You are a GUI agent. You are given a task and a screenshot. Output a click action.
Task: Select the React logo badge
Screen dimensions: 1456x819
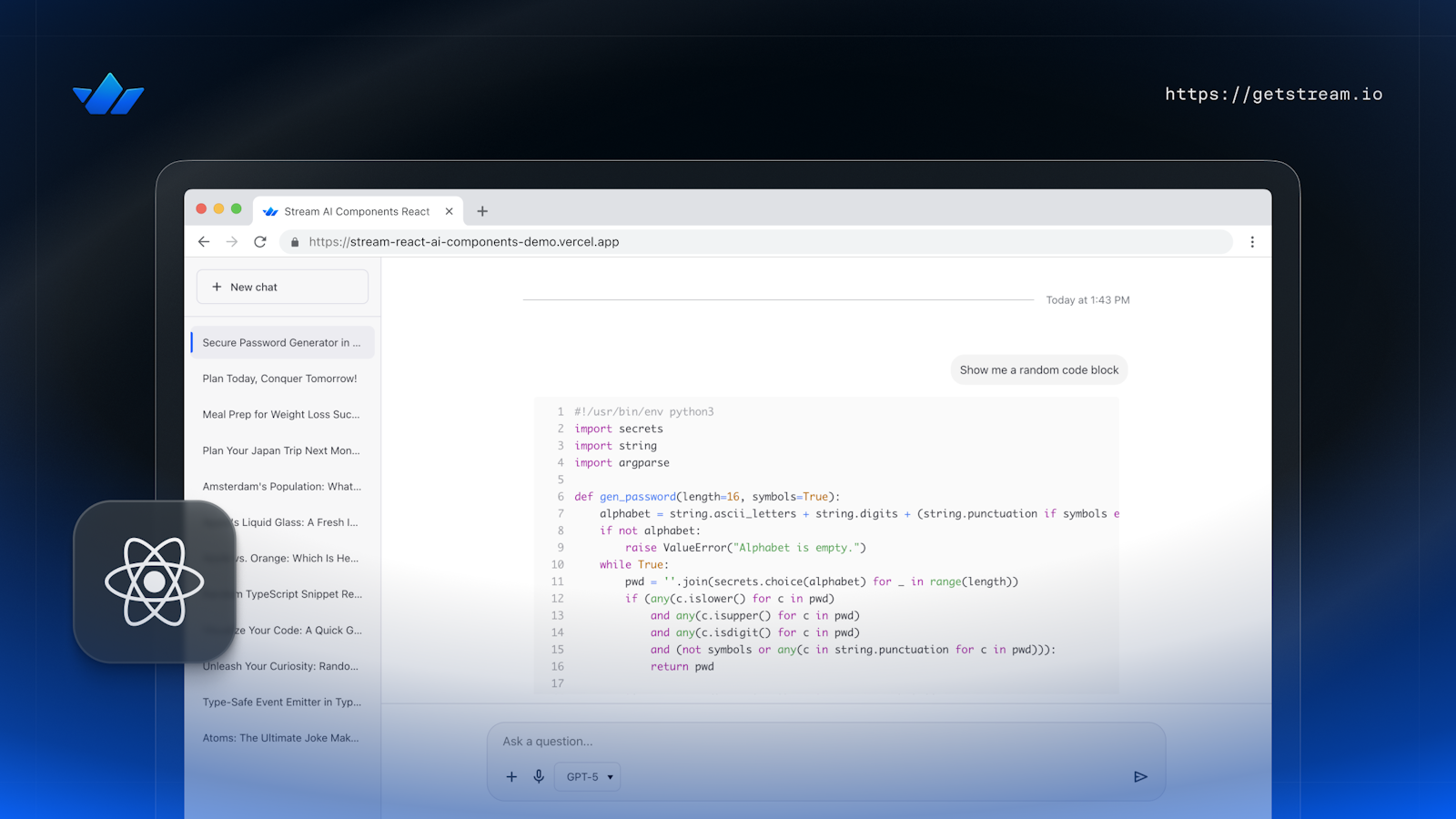pyautogui.click(x=154, y=581)
